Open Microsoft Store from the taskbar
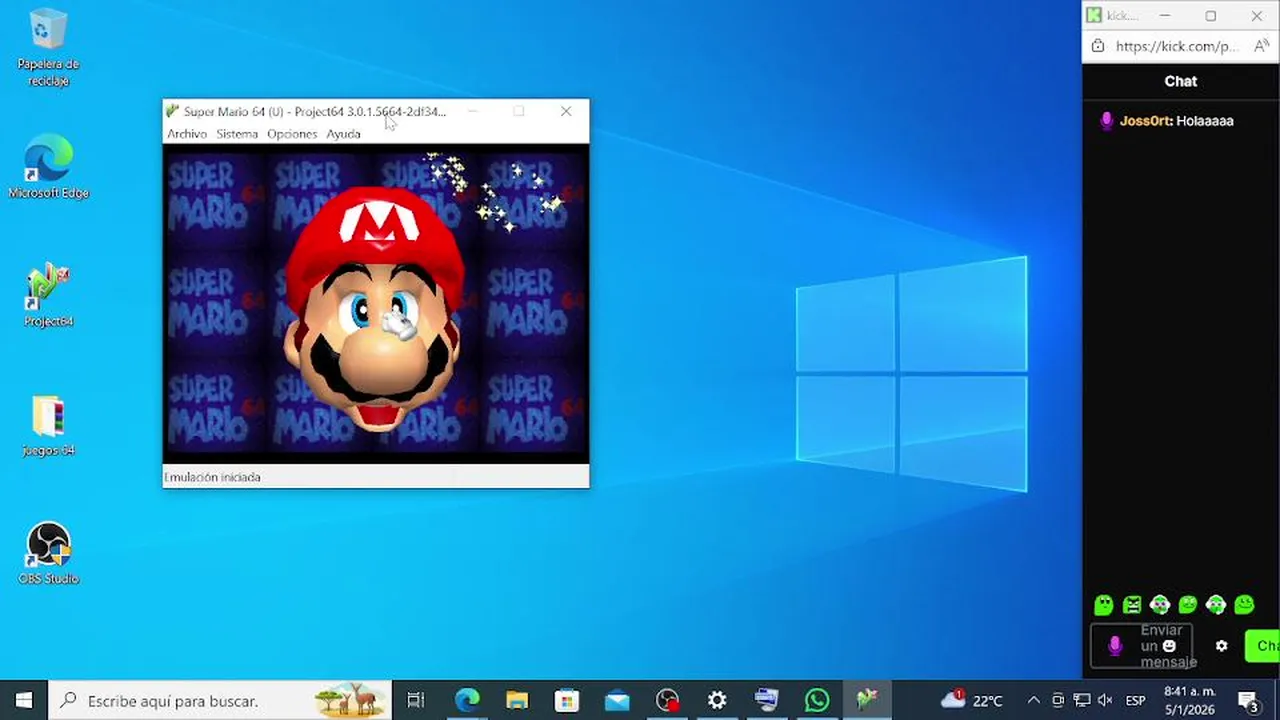Screen dimensions: 1280x720 [567, 700]
